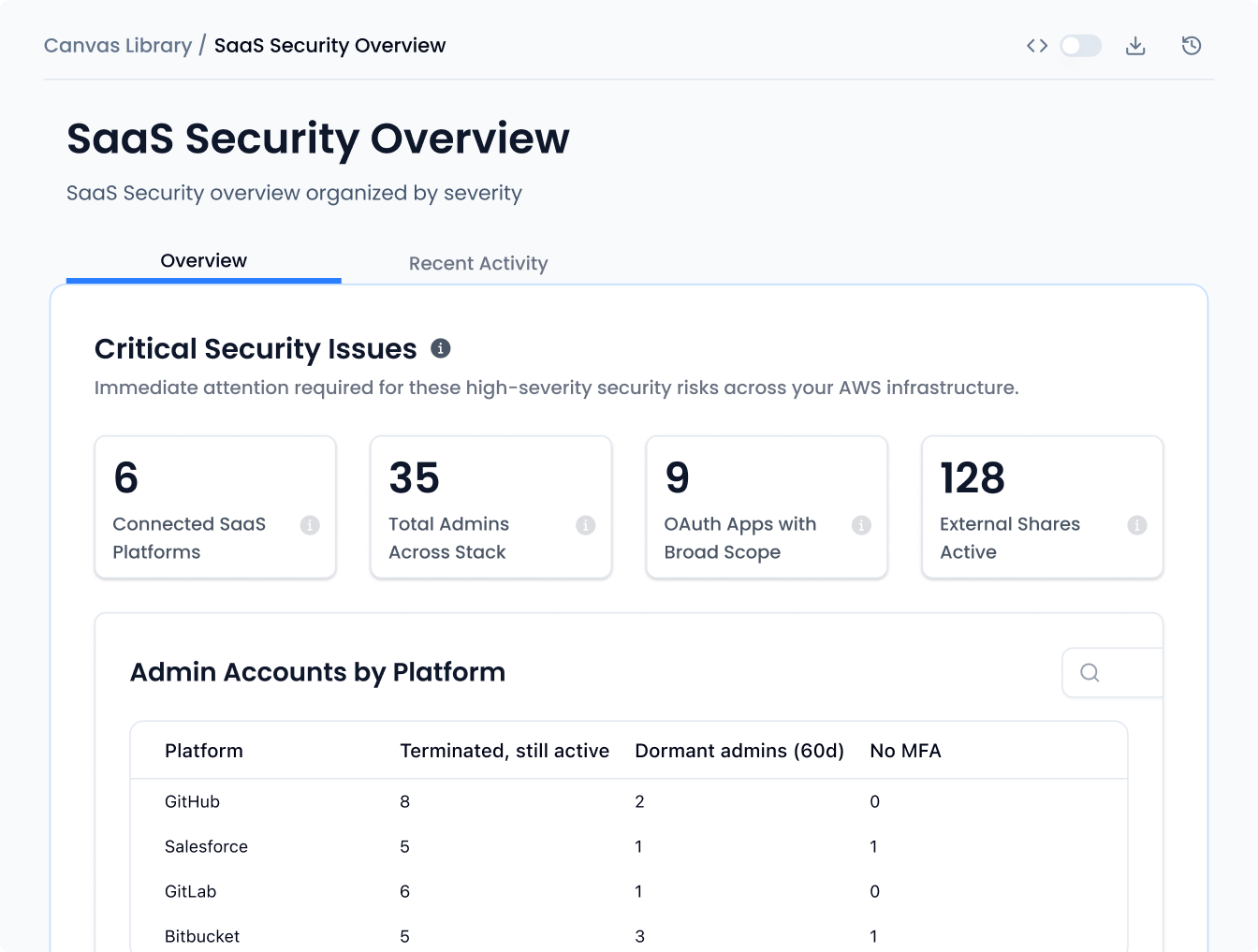Viewport: 1258px width, 952px height.
Task: Sort by Platform column header
Action: pos(204,751)
